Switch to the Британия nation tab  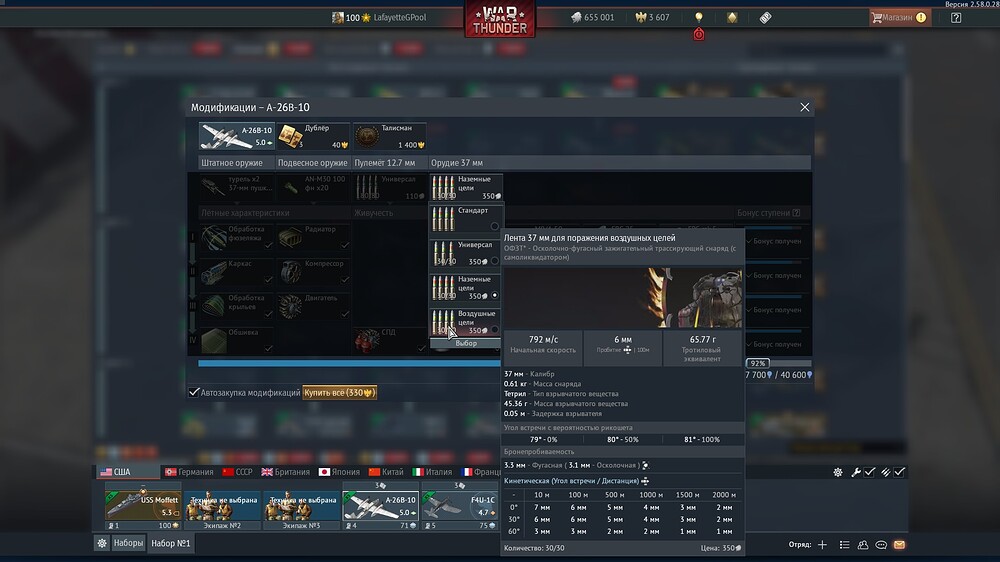[x=286, y=472]
